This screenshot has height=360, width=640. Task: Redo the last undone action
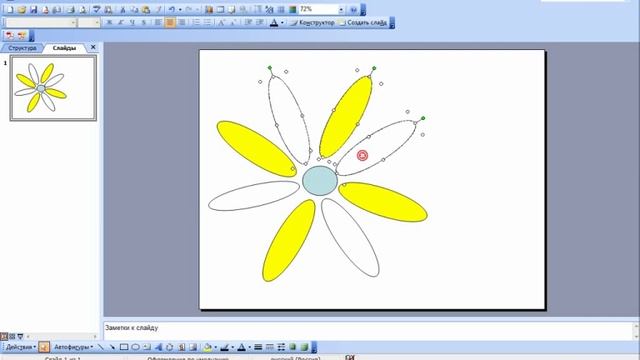tap(189, 9)
